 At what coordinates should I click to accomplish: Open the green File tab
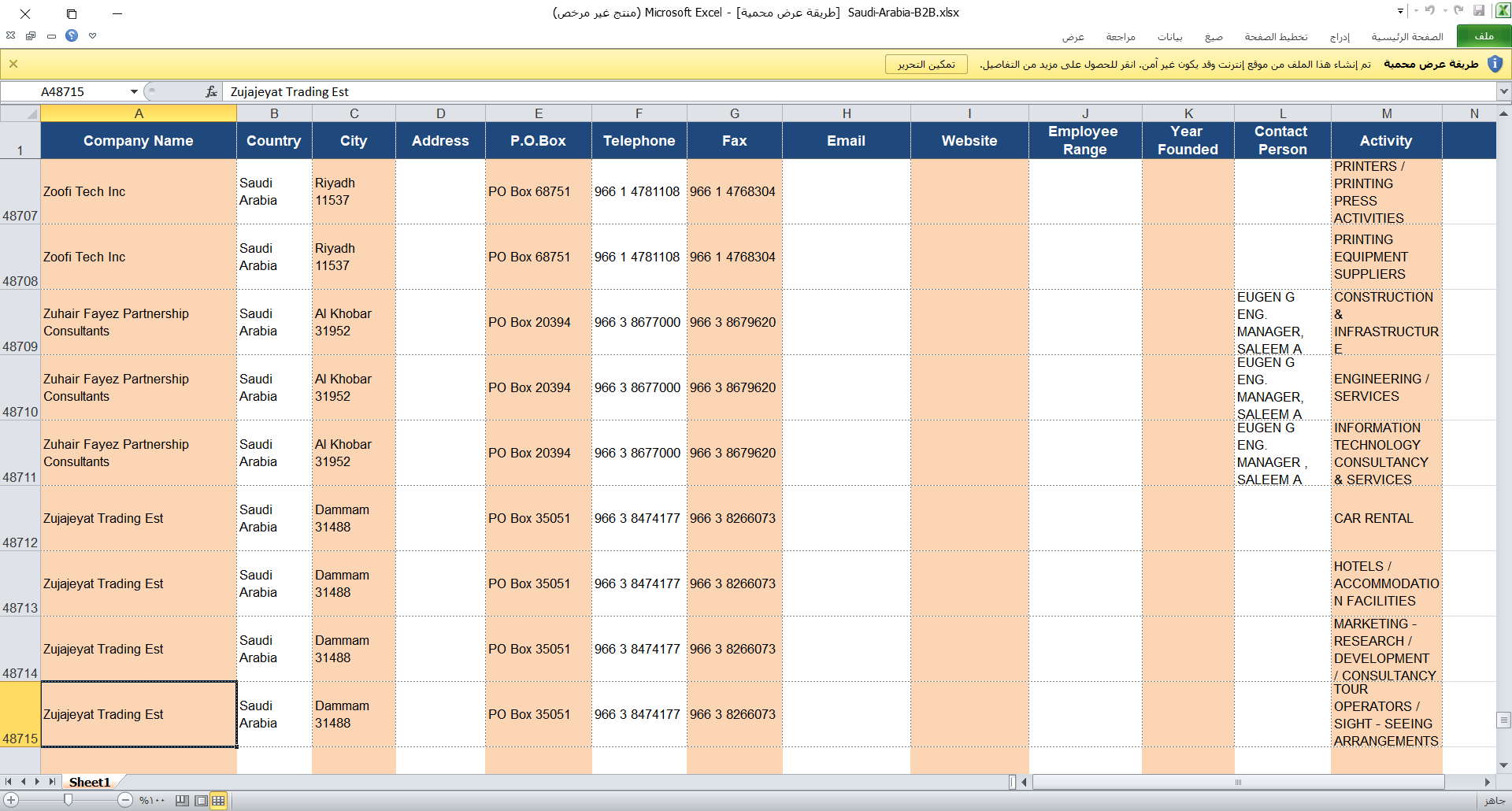1484,36
